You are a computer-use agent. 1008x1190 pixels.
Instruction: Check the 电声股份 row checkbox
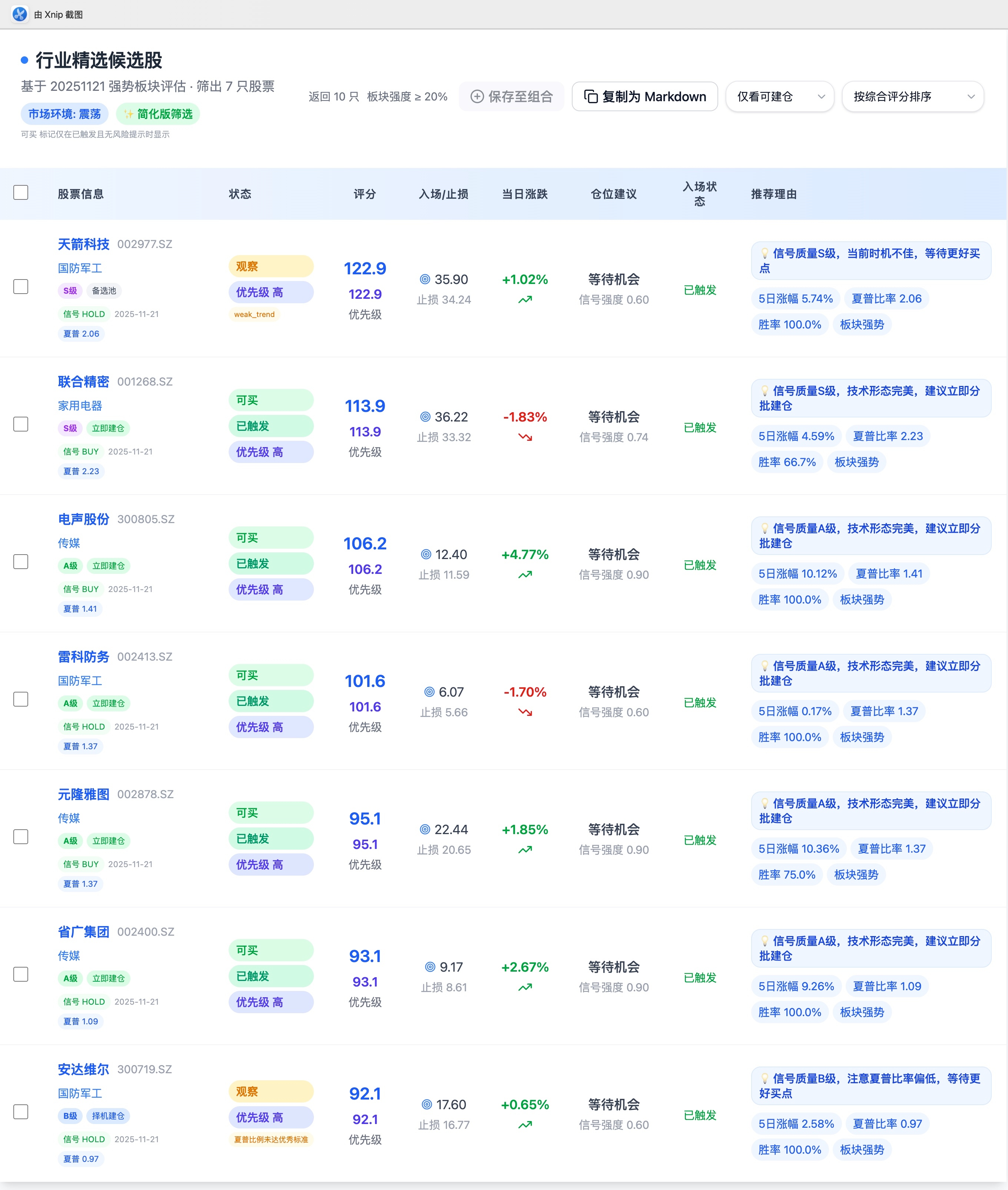tap(21, 562)
